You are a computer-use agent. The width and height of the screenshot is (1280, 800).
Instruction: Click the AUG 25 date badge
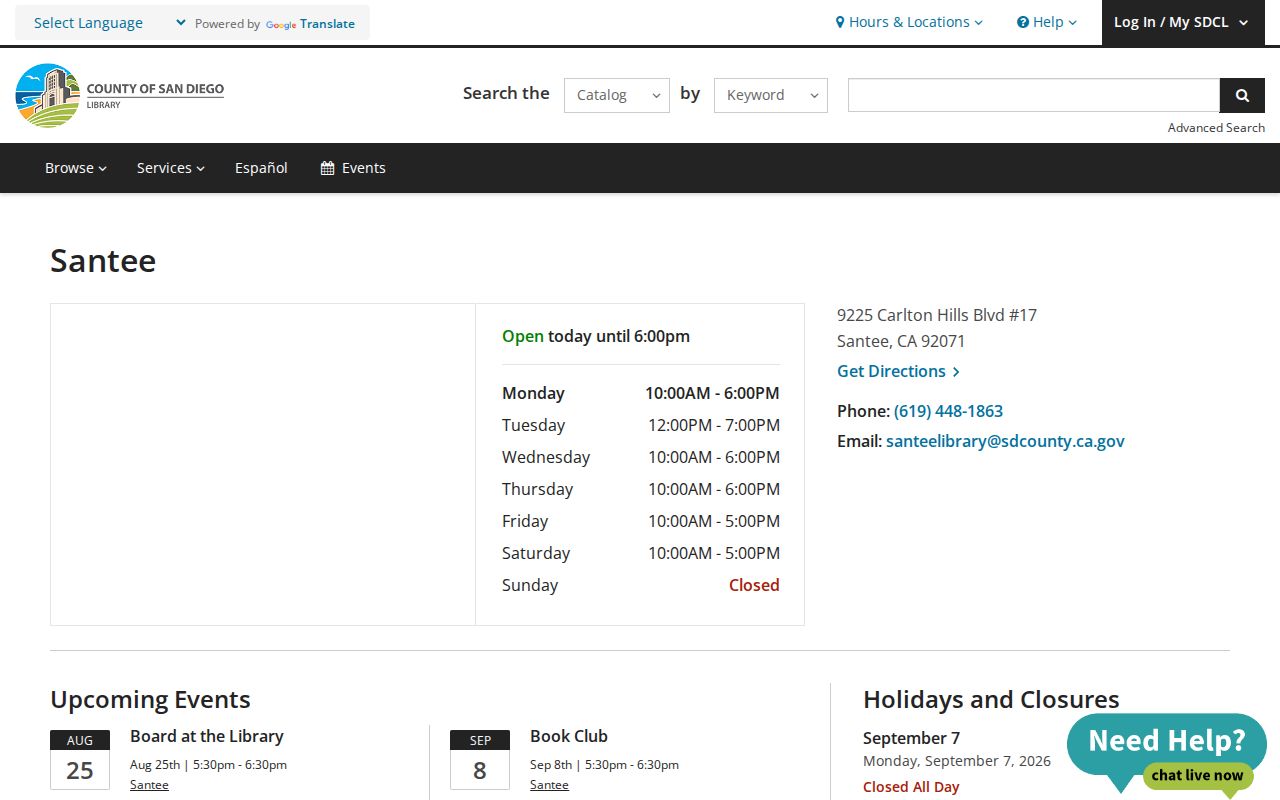click(80, 760)
